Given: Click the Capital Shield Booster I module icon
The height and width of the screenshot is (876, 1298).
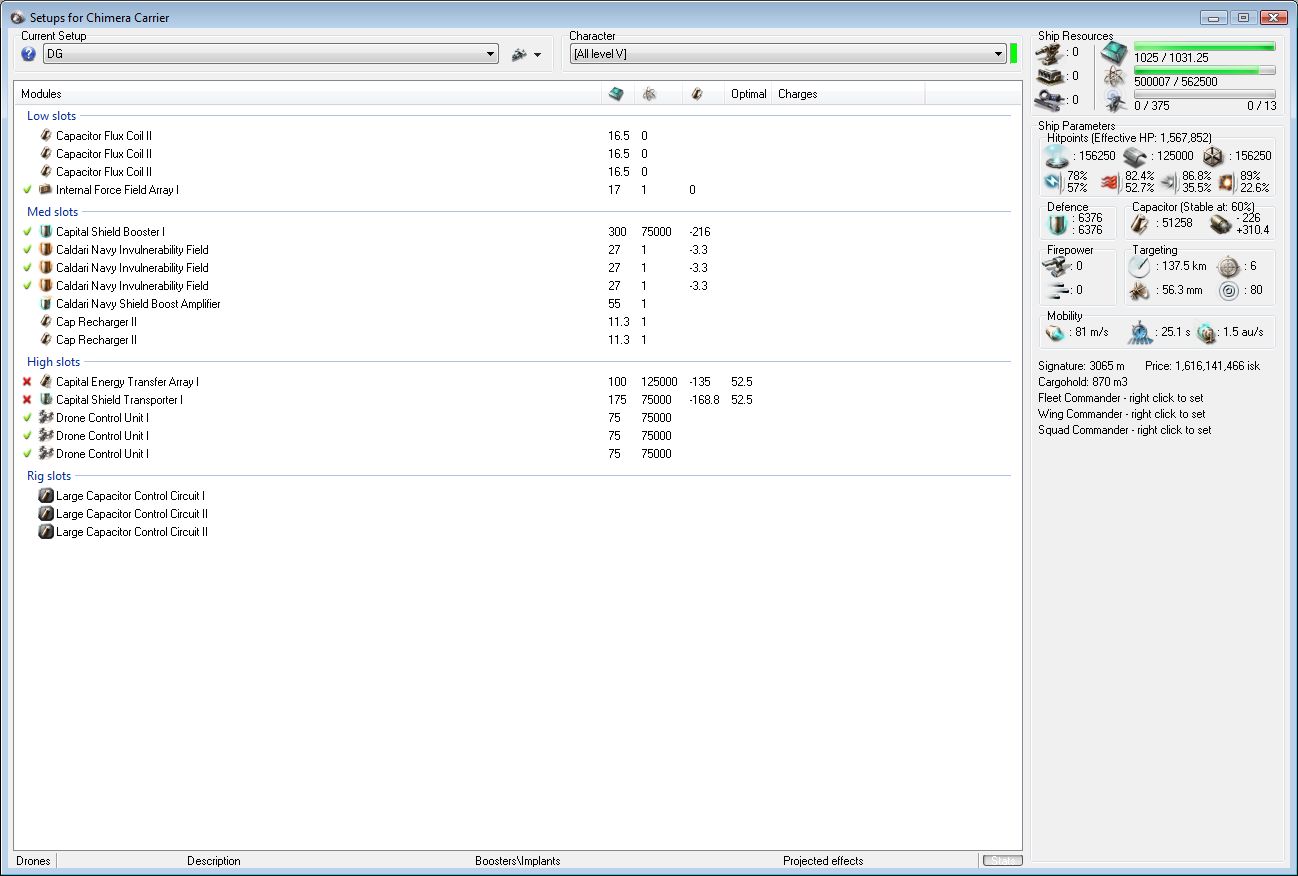Looking at the screenshot, I should (46, 232).
